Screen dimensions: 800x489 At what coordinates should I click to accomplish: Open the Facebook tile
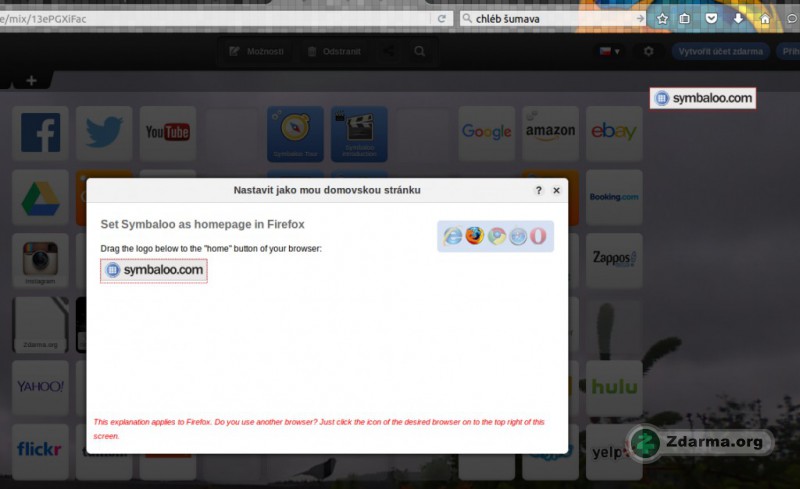click(40, 134)
